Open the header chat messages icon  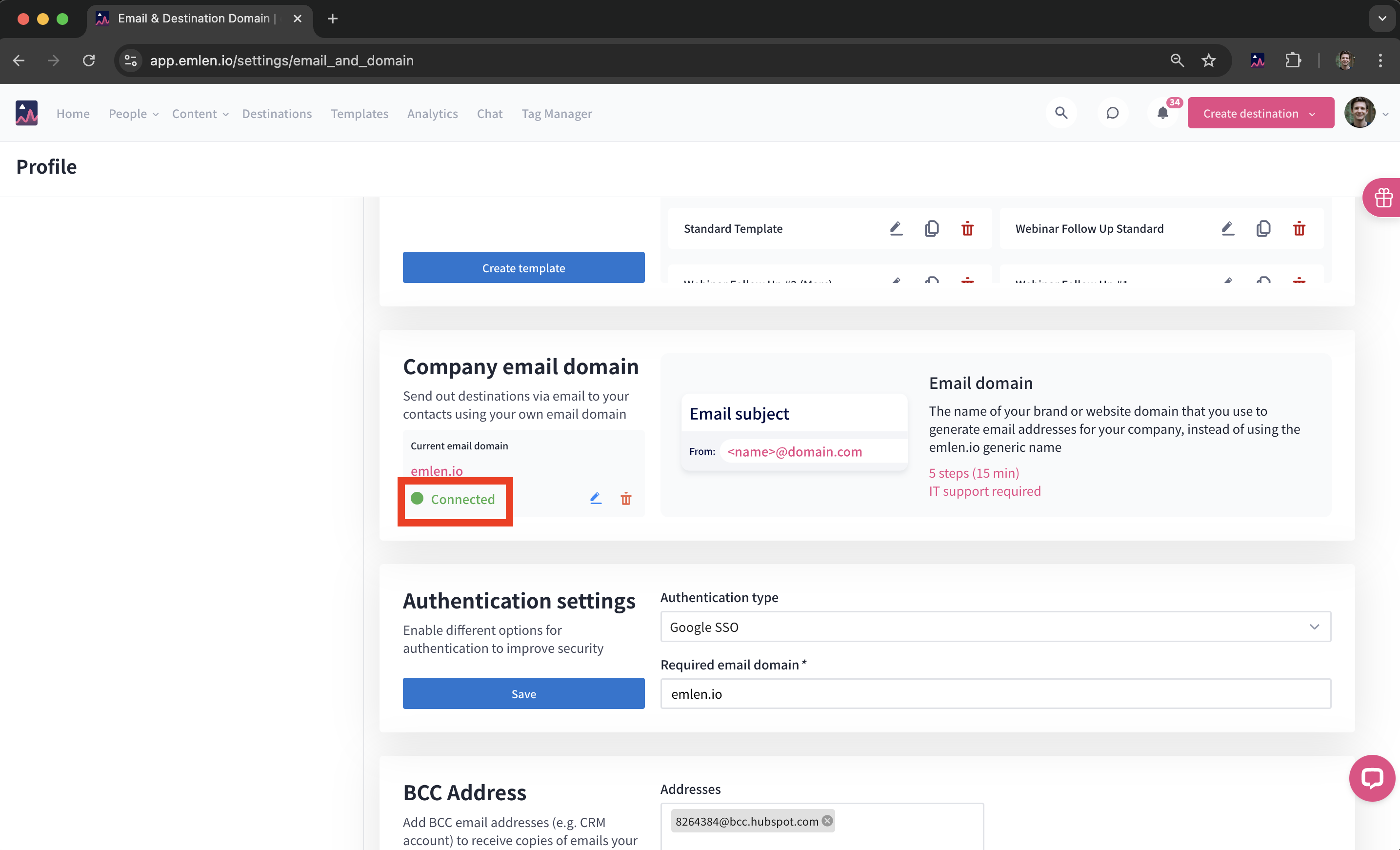pos(1112,113)
